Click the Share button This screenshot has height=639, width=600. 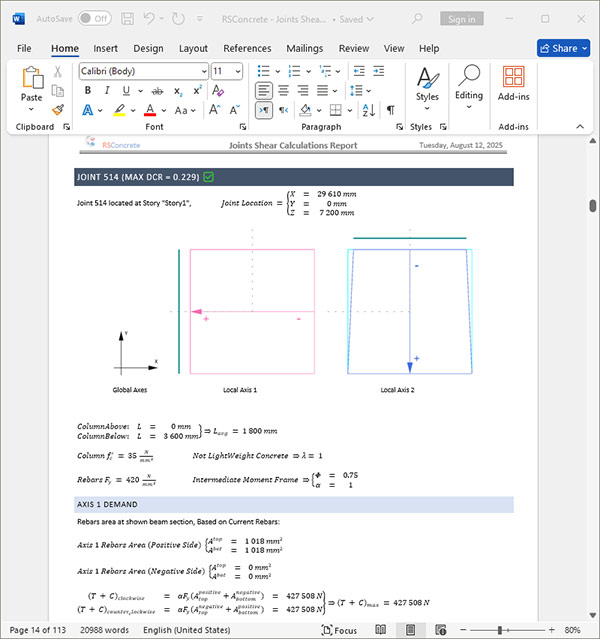pyautogui.click(x=563, y=48)
